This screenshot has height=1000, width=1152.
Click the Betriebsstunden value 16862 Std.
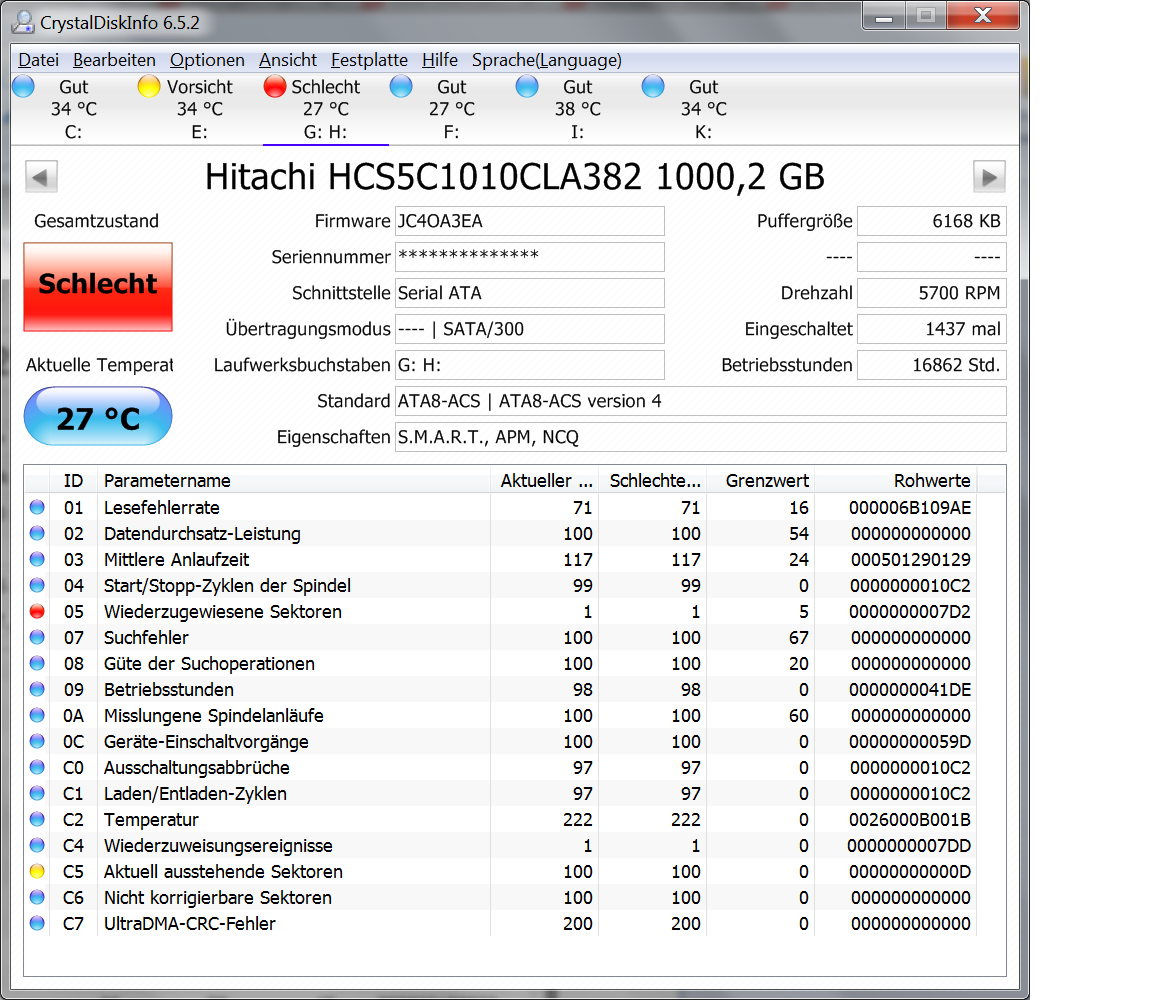(x=932, y=365)
